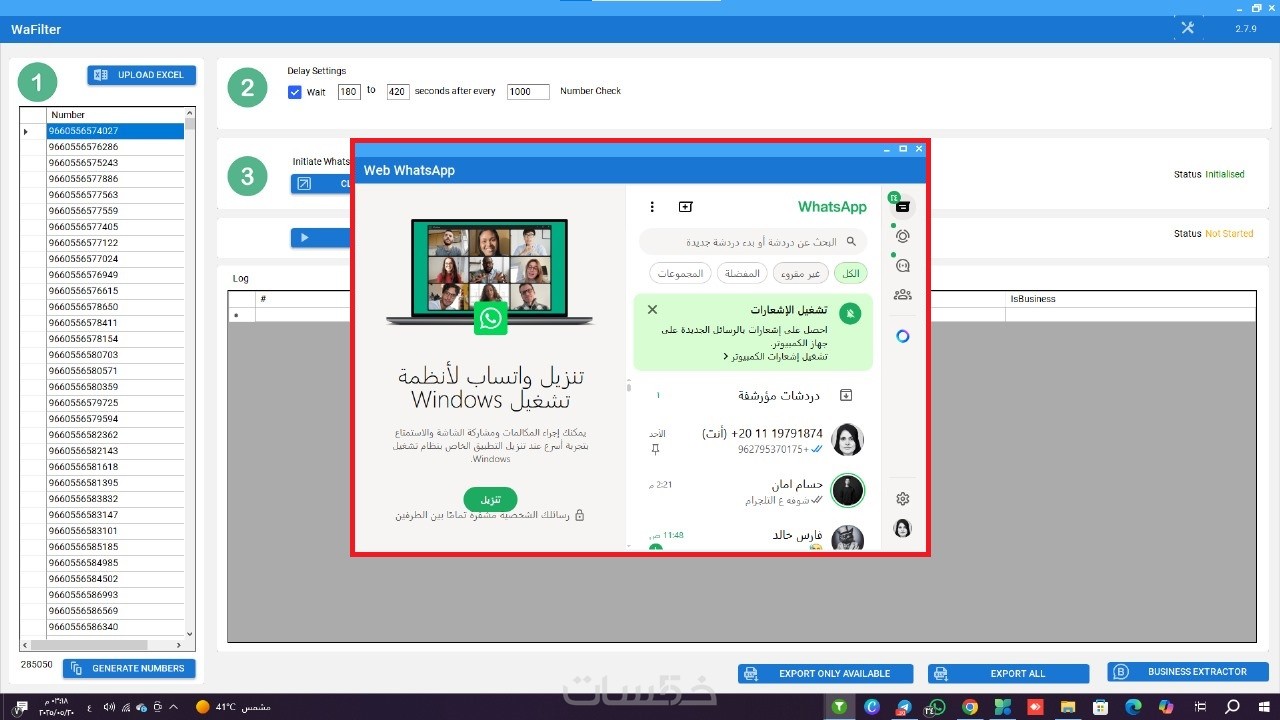1280x720 pixels.
Task: Edit the minimum wait seconds field 180
Action: click(349, 92)
